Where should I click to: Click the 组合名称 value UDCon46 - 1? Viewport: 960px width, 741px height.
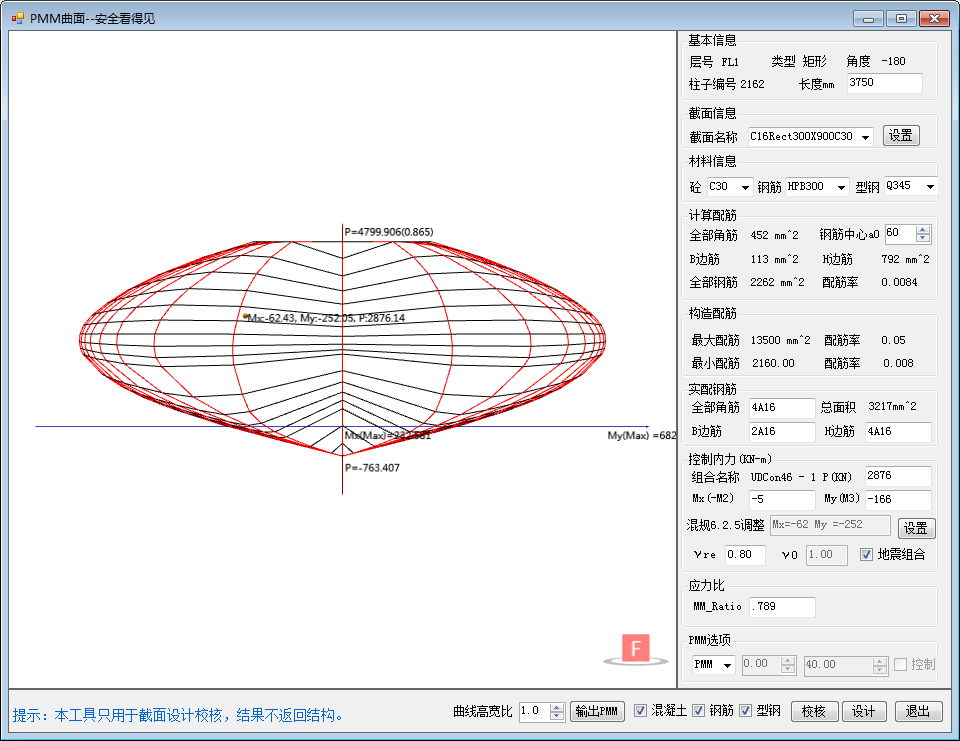[x=784, y=477]
